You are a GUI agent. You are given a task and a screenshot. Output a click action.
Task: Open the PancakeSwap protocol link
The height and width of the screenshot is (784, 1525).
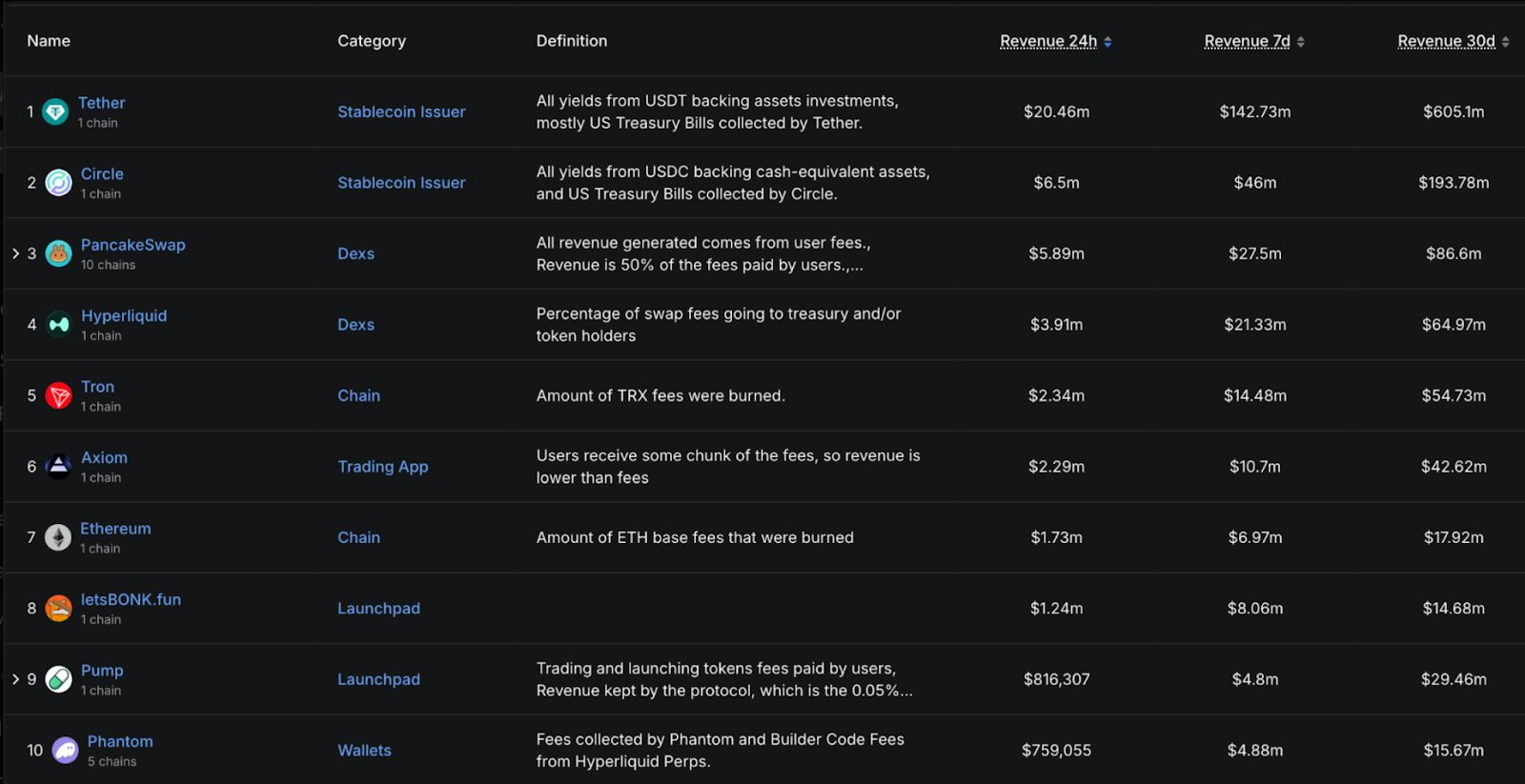click(133, 245)
